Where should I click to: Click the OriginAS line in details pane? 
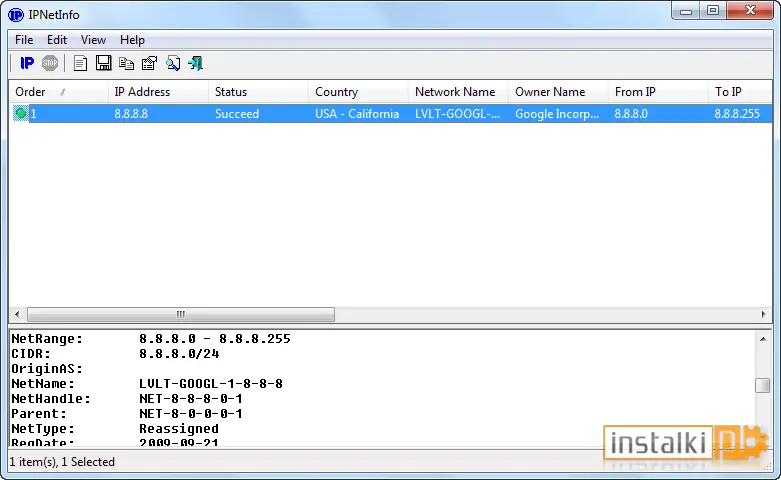pos(47,369)
